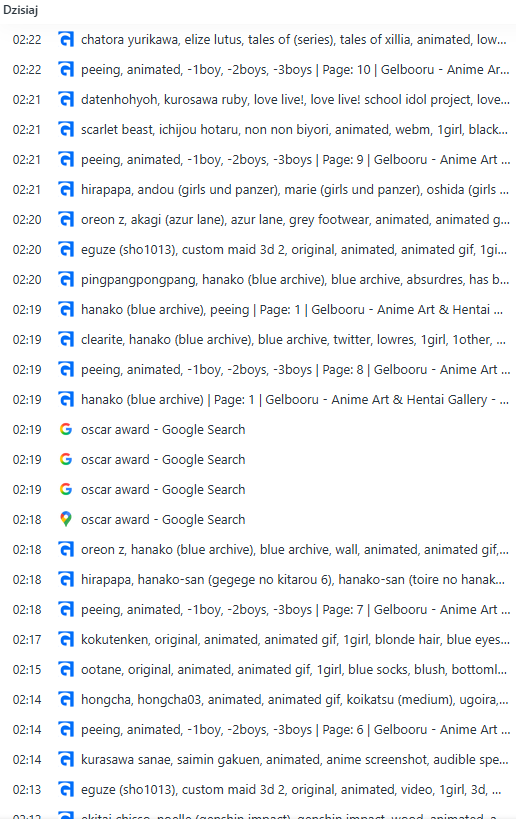Open the clearite, hanako (blue archive), twitter entry

[293, 340]
